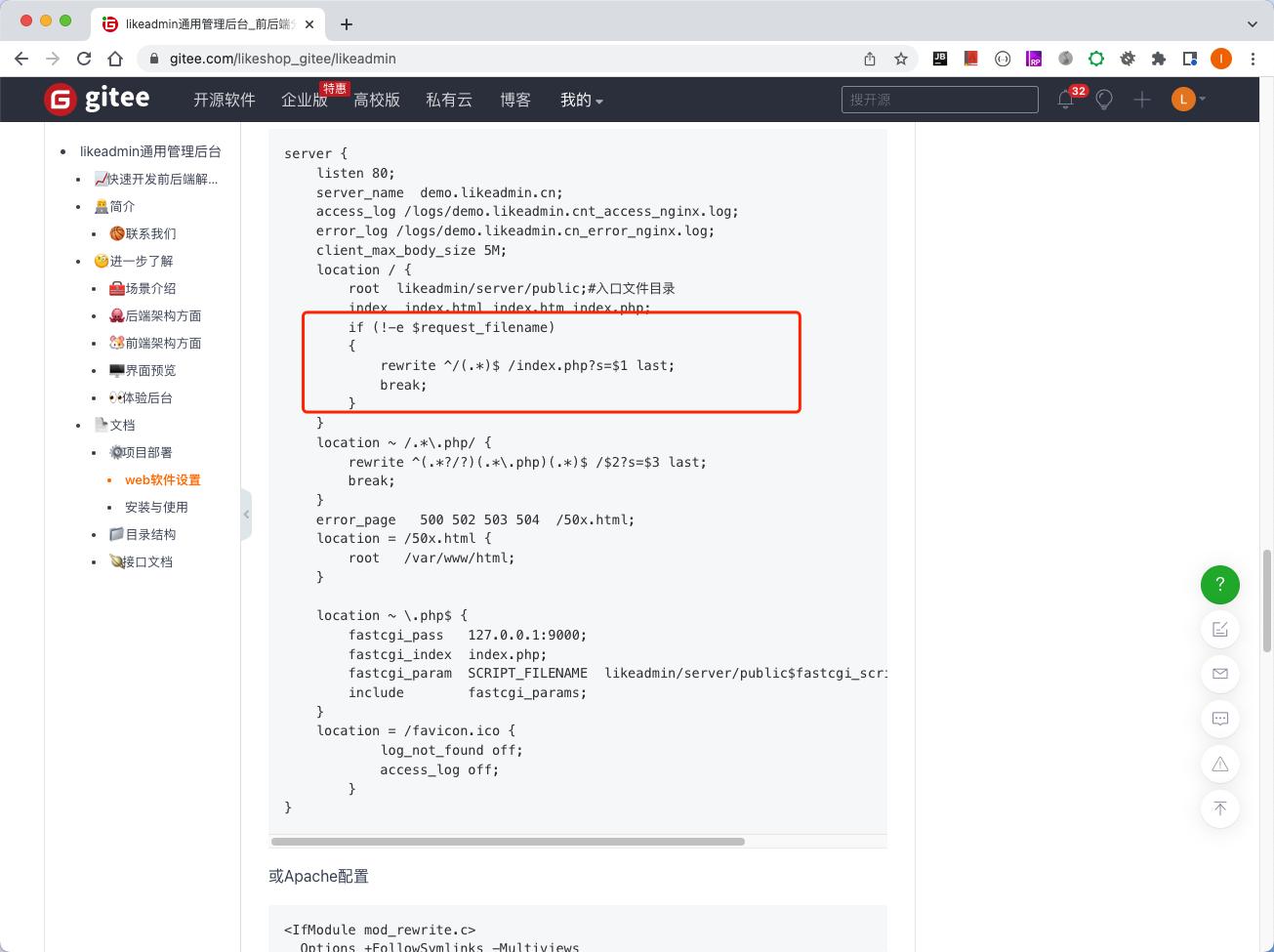Click the lightbulb icon in header
Image resolution: width=1274 pixels, height=952 pixels.
pyautogui.click(x=1104, y=100)
